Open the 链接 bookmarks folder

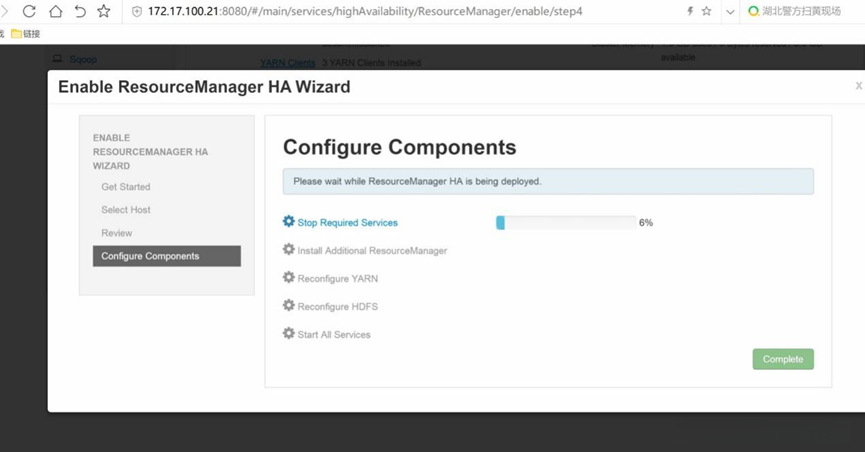coord(26,34)
